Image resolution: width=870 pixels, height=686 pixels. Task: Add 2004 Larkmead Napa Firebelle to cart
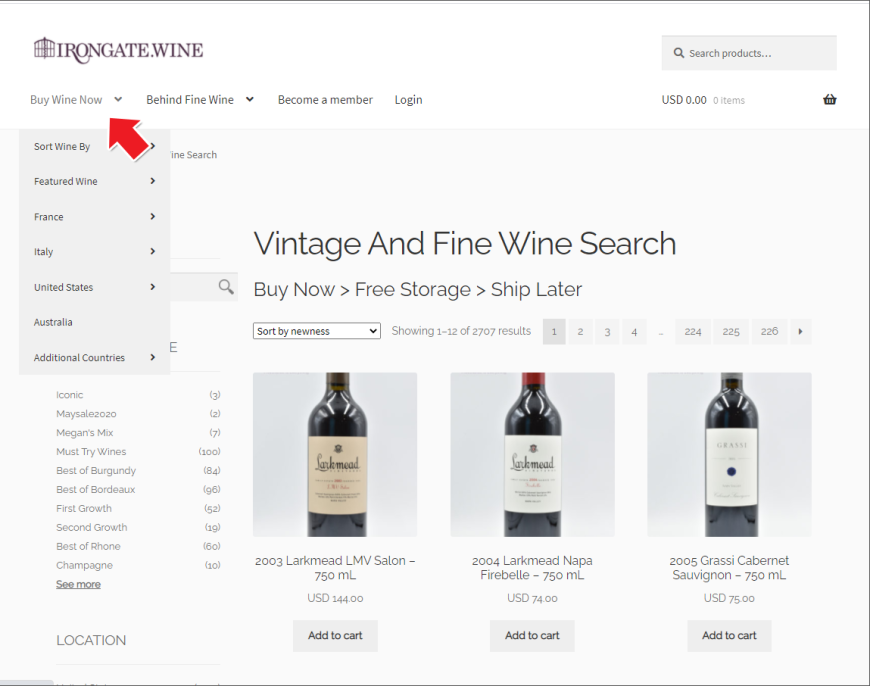[x=532, y=635]
